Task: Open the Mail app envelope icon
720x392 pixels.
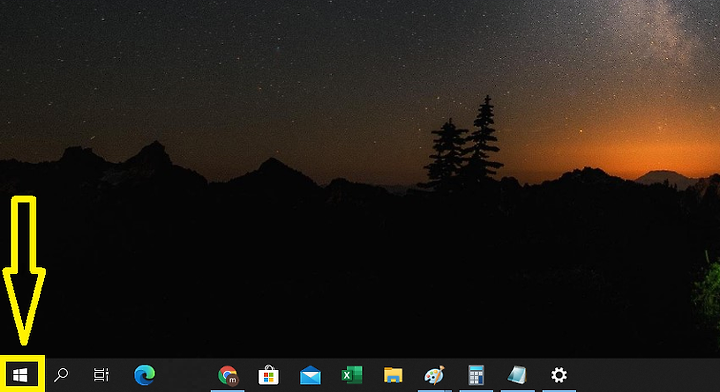Action: pos(310,375)
